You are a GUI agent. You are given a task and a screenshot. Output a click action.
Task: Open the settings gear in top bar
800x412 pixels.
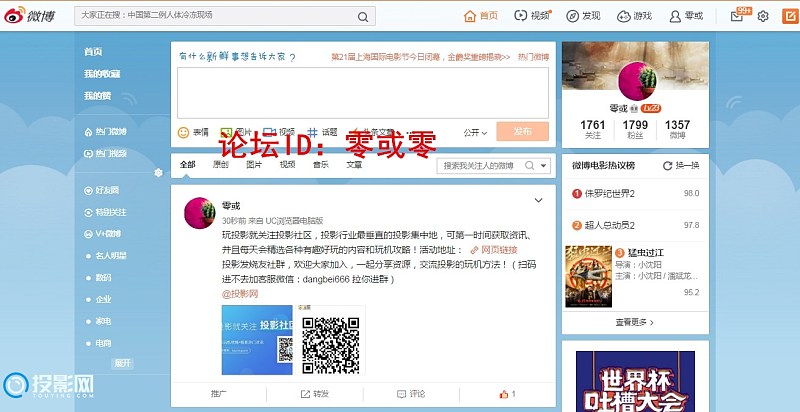pyautogui.click(x=763, y=16)
